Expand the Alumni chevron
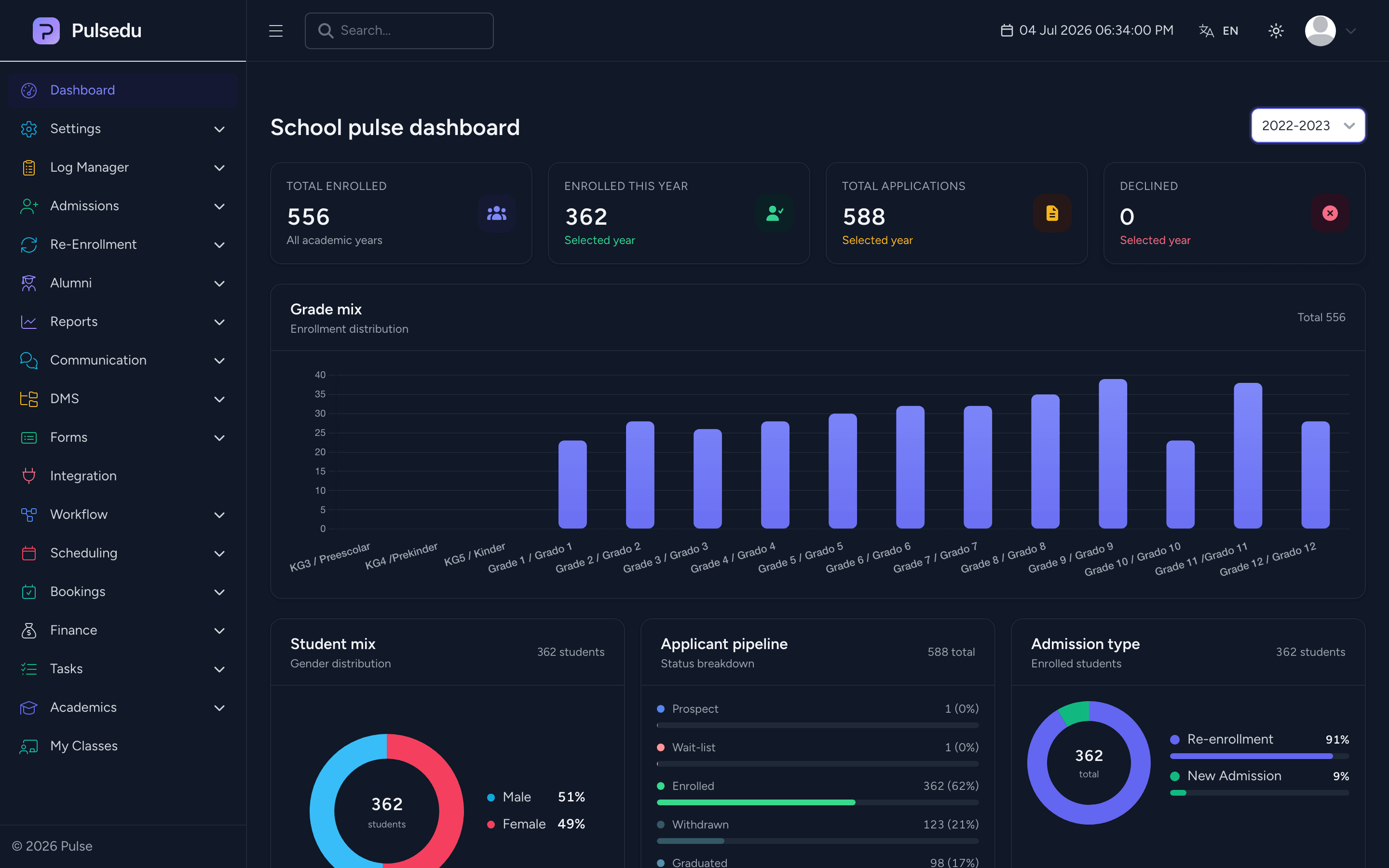The width and height of the screenshot is (1389, 868). pos(219,284)
